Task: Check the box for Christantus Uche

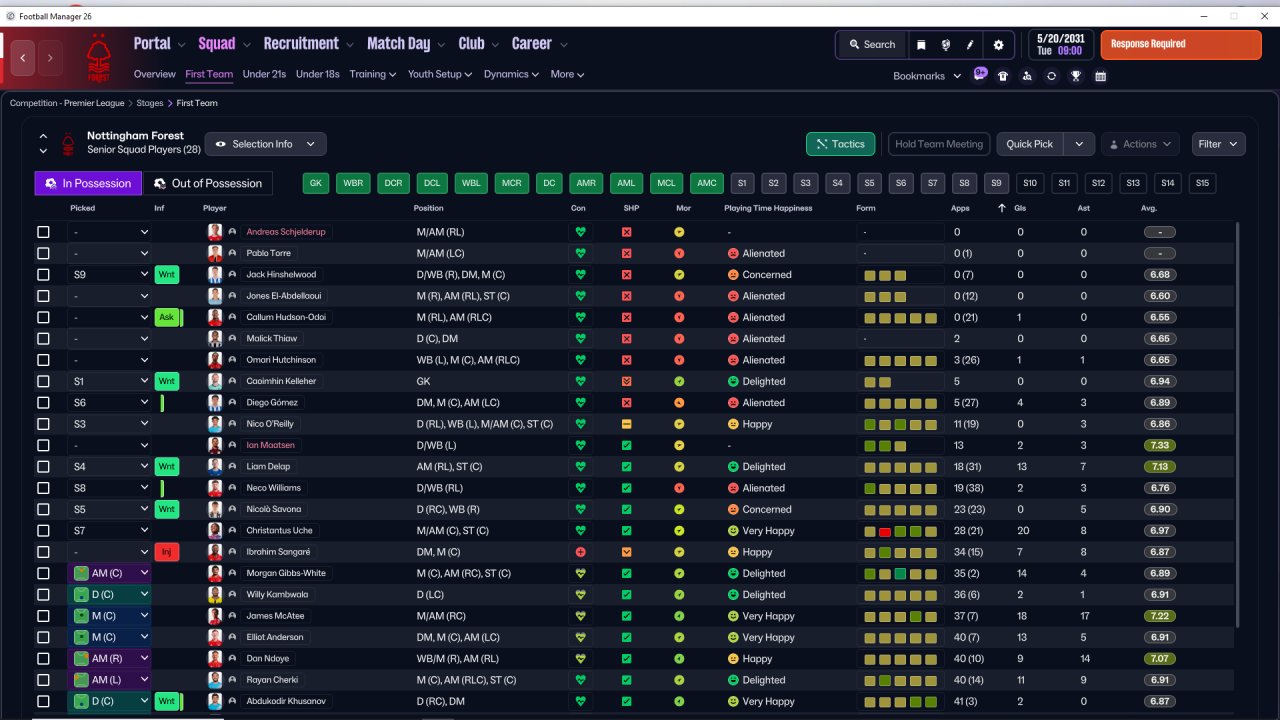Action: point(43,531)
